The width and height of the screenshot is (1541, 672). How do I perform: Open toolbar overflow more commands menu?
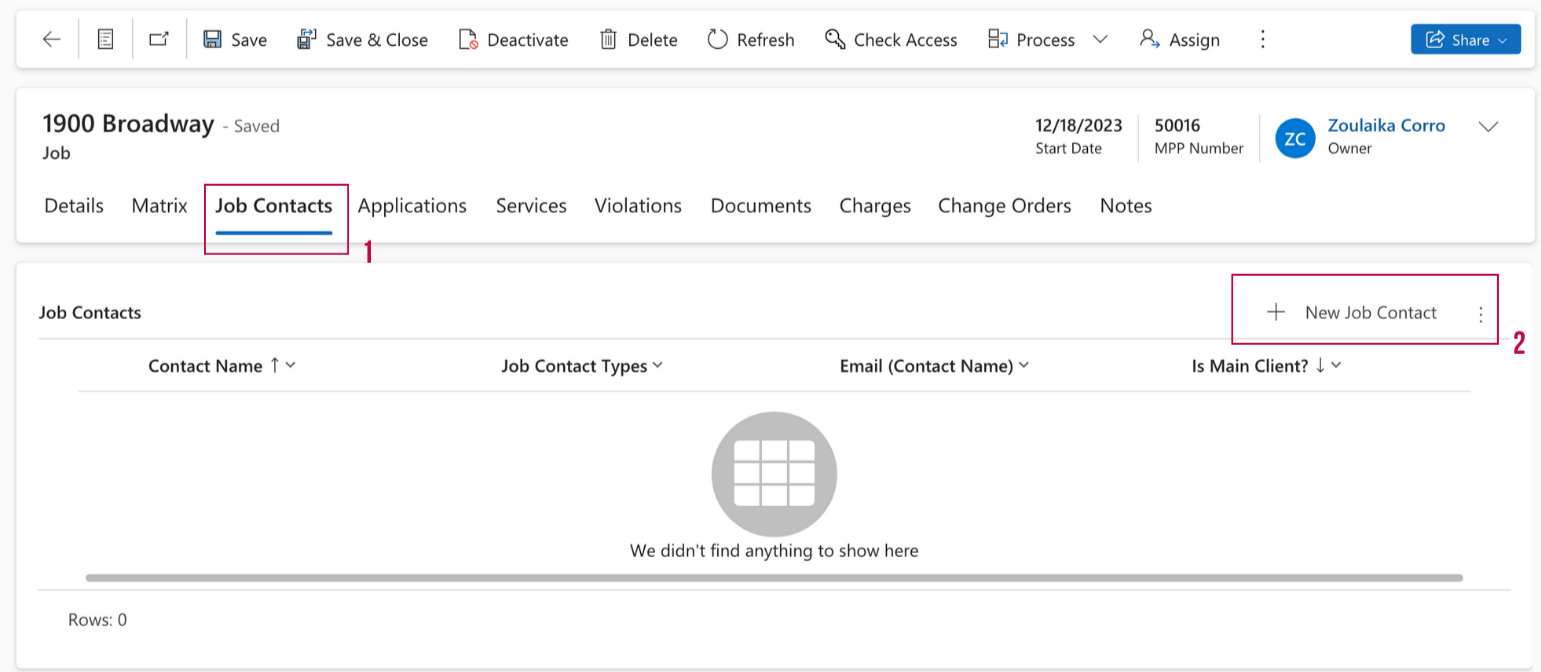coord(1262,40)
